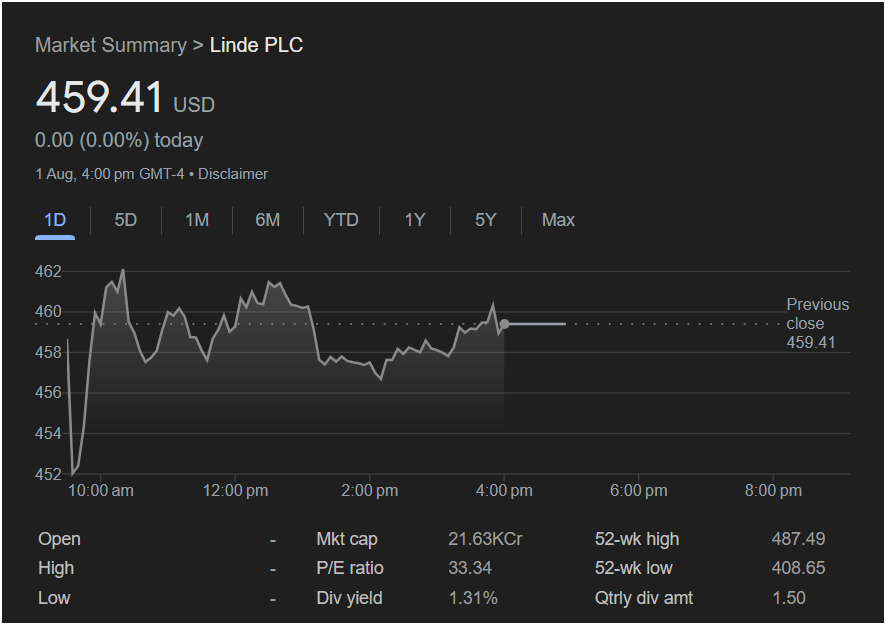
Task: Switch to the 5D chart tab
Action: [x=126, y=220]
